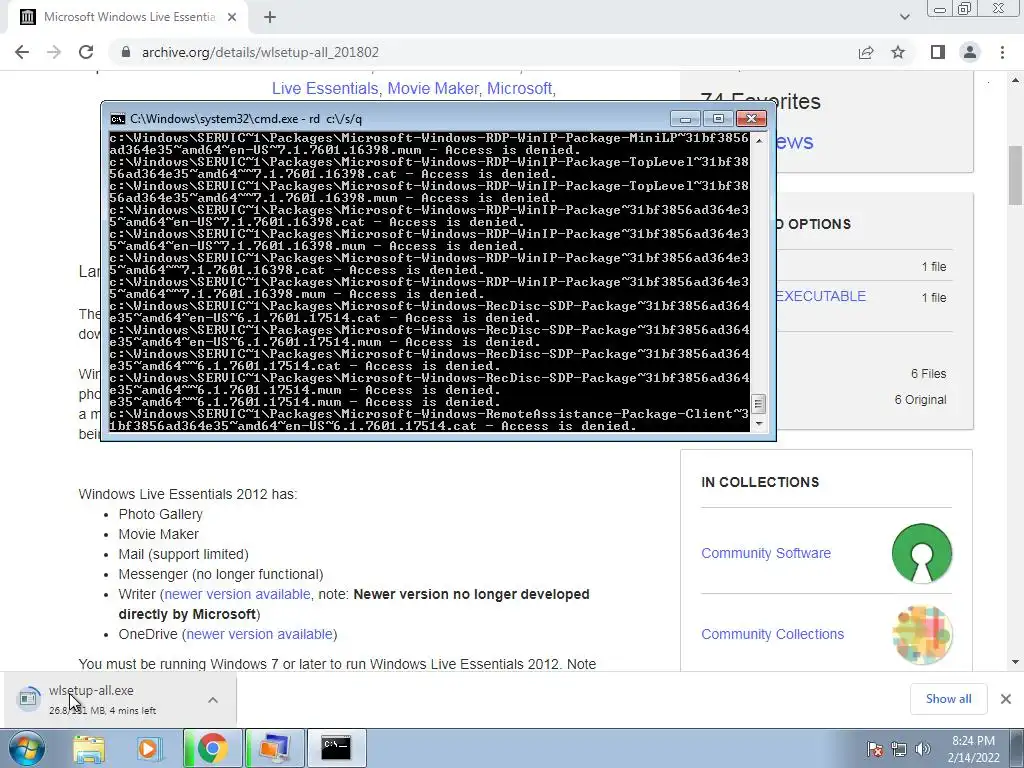Maximize the cmd.exe window
Image resolution: width=1024 pixels, height=768 pixels.
pyautogui.click(x=718, y=118)
